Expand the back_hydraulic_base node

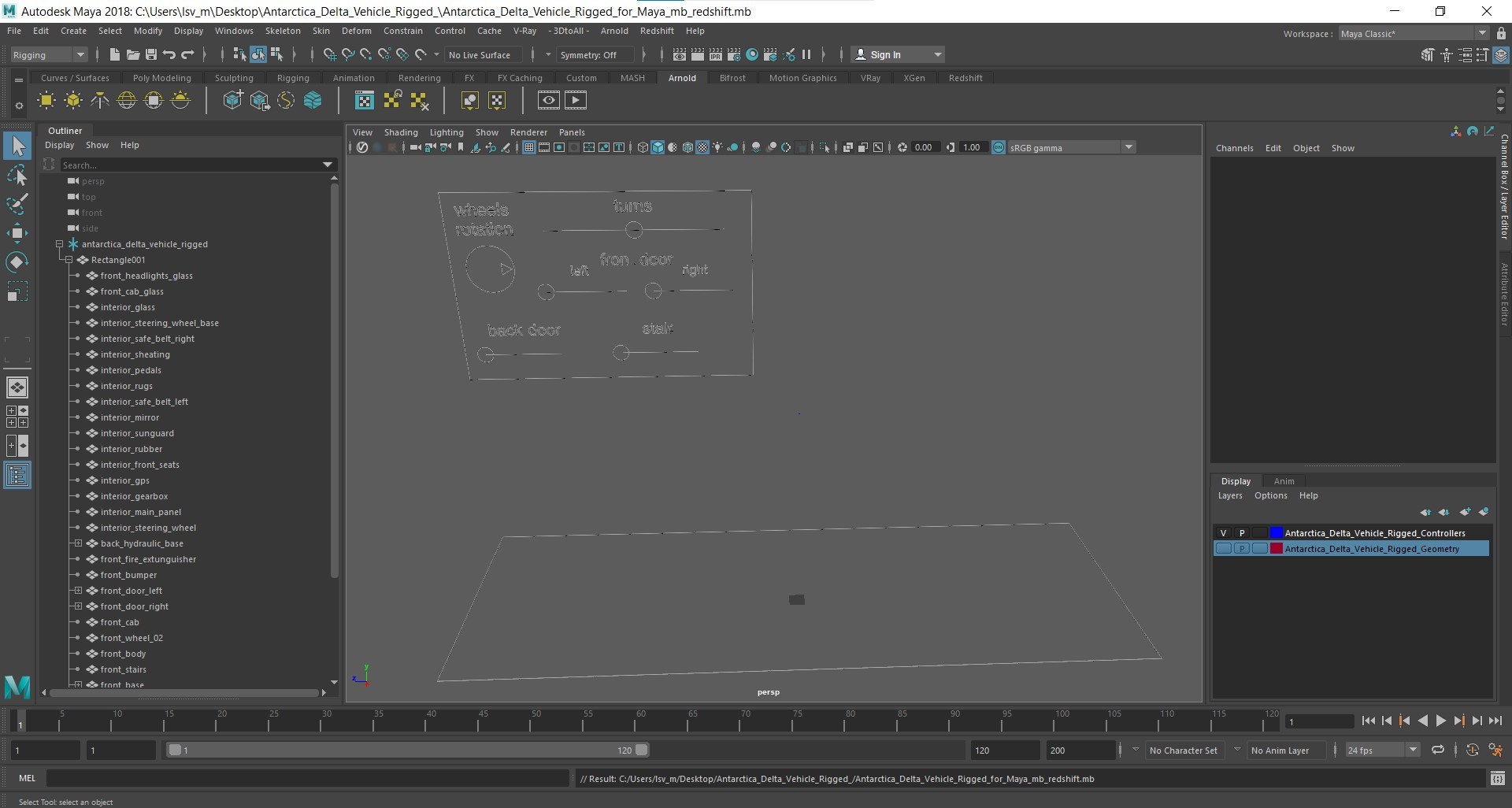78,543
